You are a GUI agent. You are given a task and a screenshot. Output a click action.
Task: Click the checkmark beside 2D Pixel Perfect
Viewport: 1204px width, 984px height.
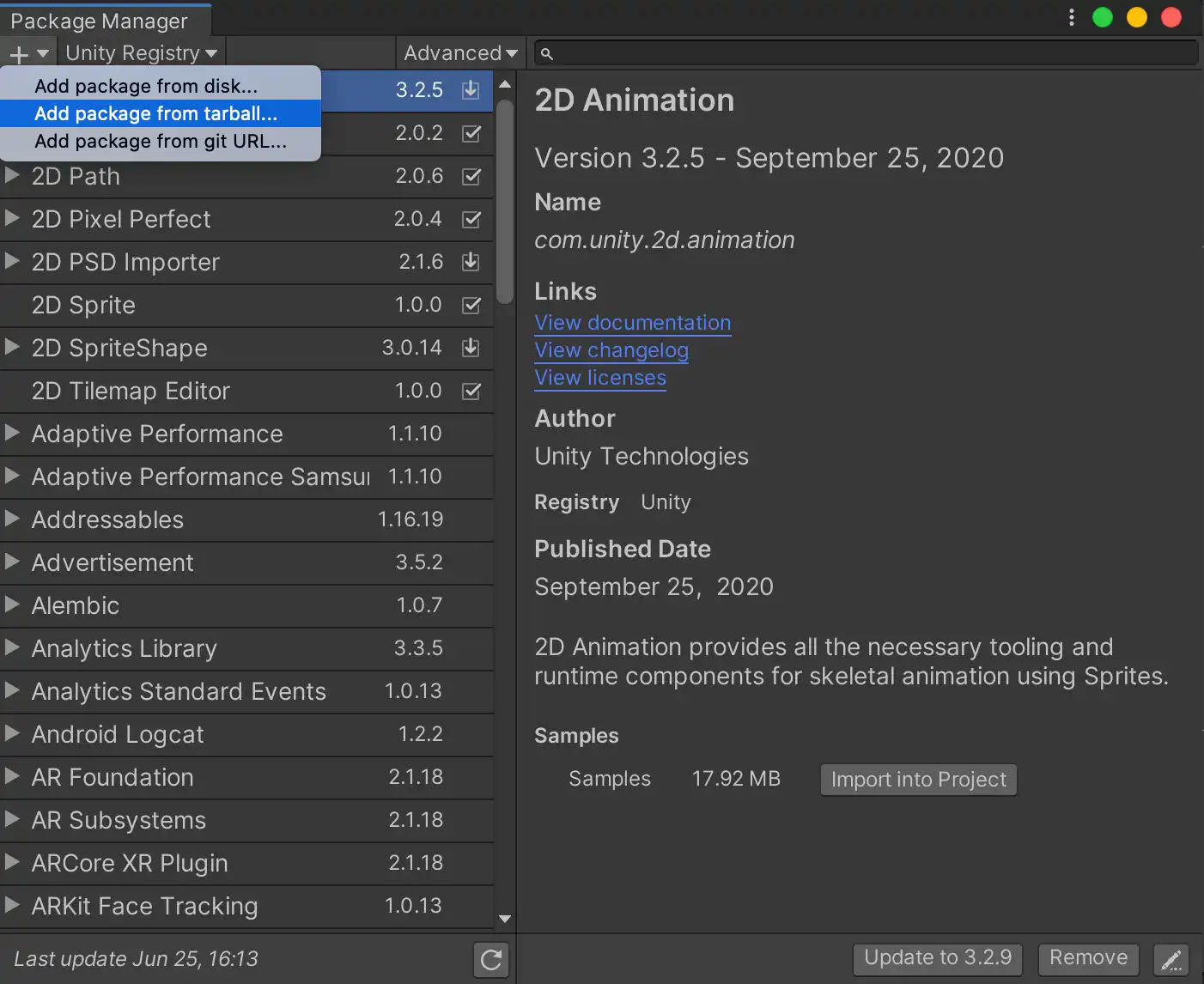coord(471,219)
